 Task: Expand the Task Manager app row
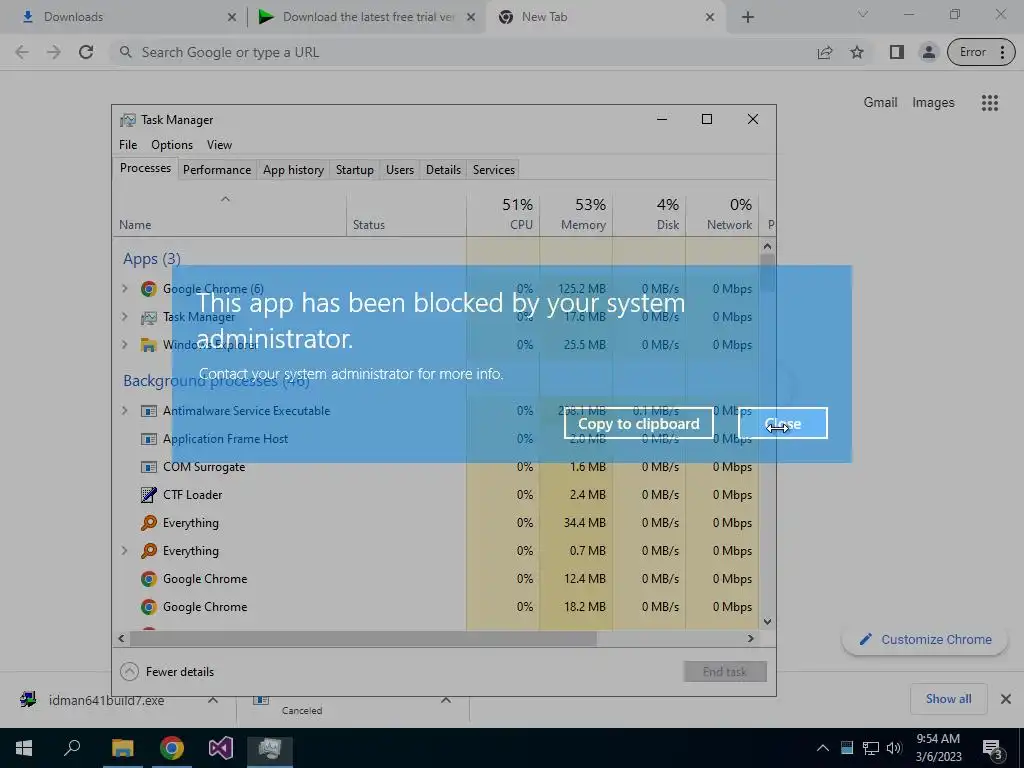click(125, 317)
